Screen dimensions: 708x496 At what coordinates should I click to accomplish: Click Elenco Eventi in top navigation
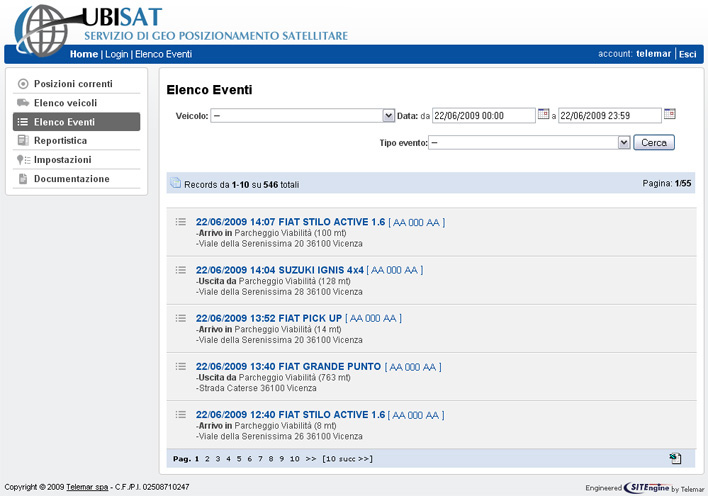[163, 54]
